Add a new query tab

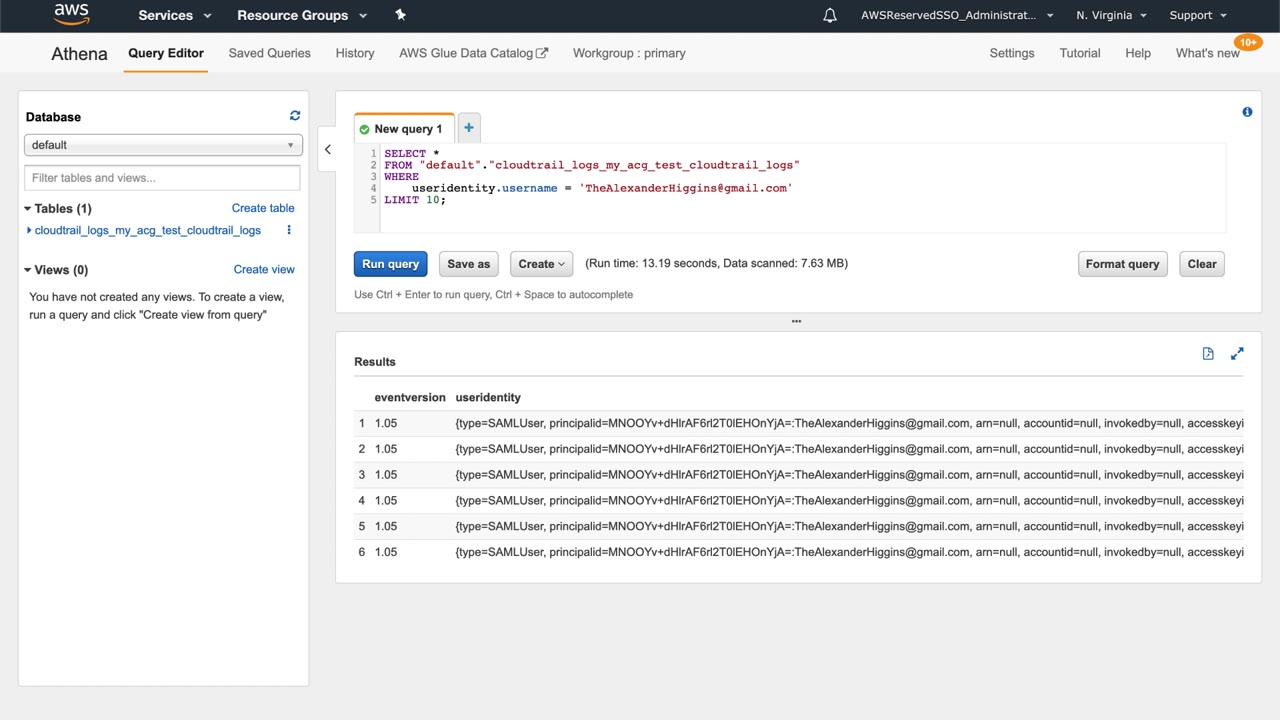point(469,128)
